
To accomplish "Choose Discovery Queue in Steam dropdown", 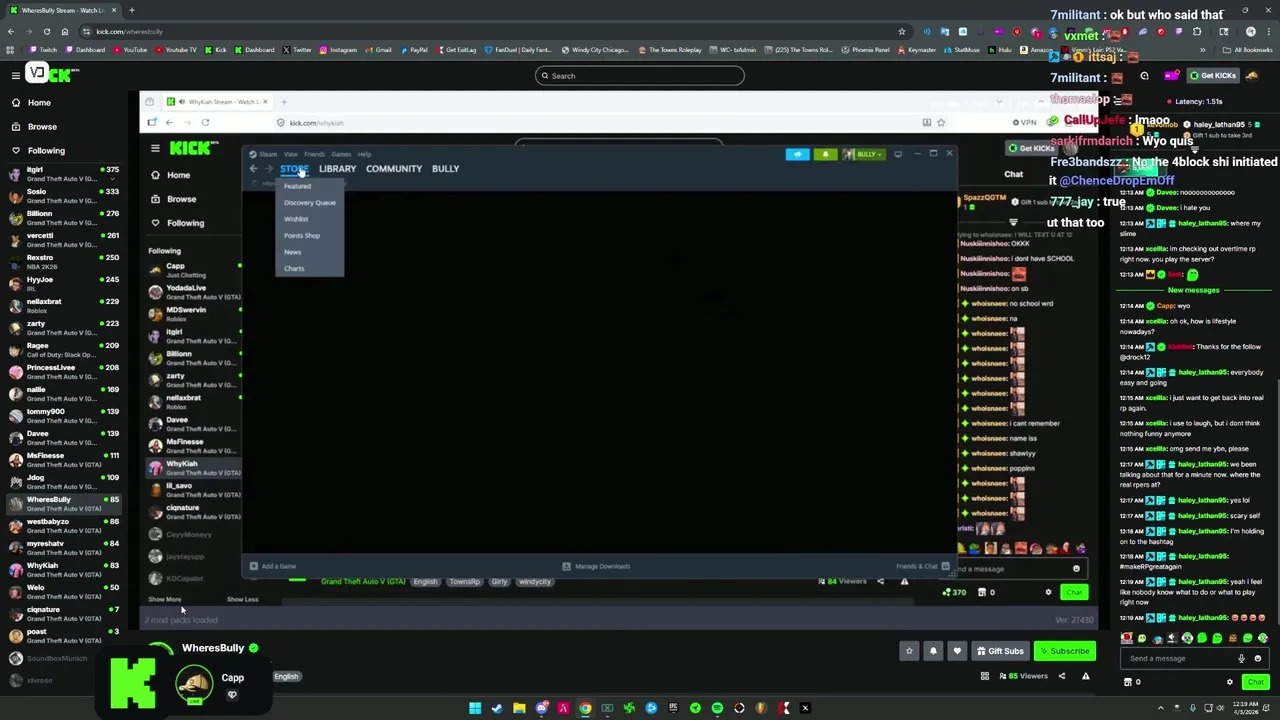I will click(x=309, y=203).
